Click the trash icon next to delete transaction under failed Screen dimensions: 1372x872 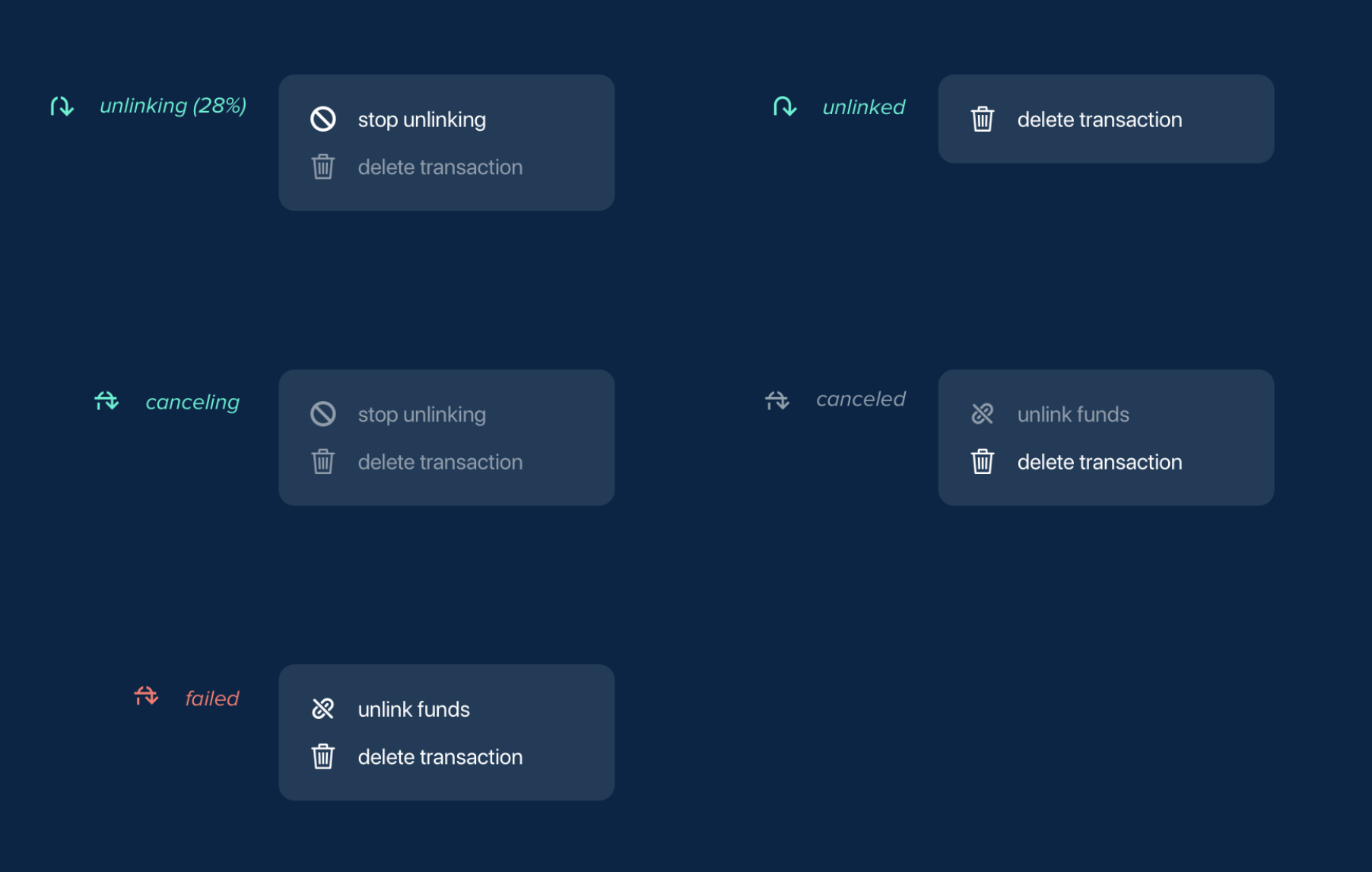[x=323, y=756]
